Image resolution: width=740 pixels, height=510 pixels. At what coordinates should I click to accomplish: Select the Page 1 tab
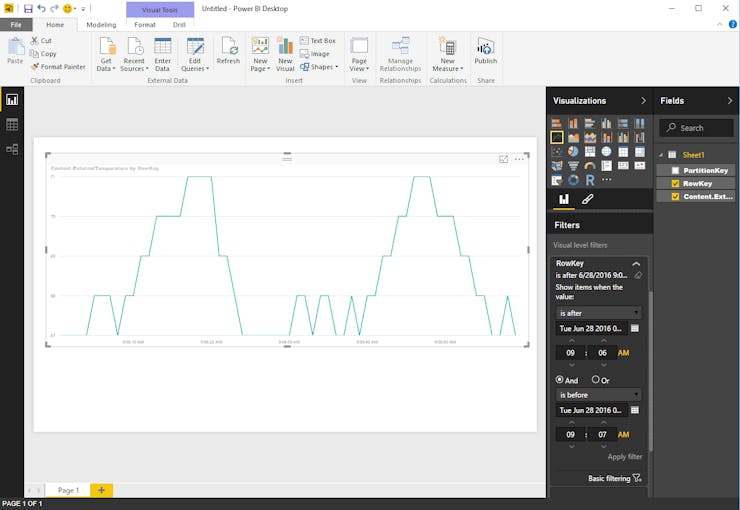[x=68, y=490]
